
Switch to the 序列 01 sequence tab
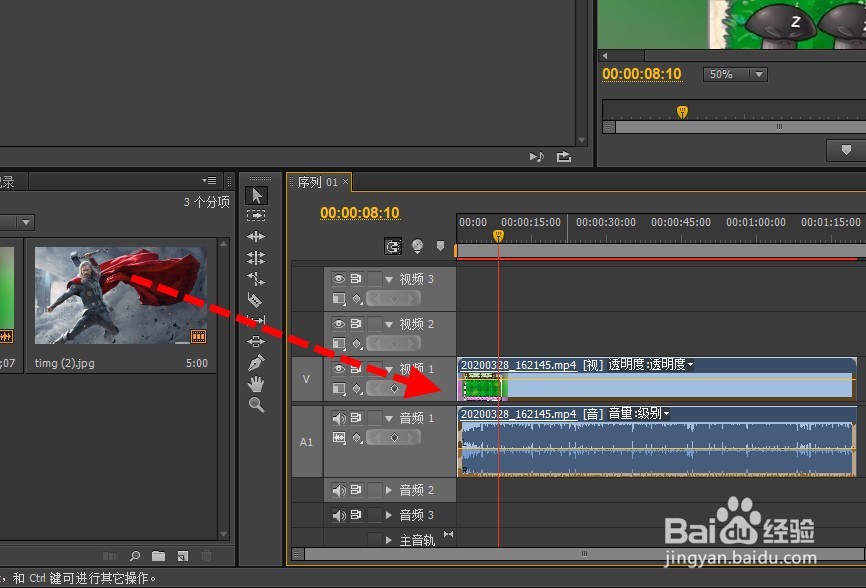point(317,182)
